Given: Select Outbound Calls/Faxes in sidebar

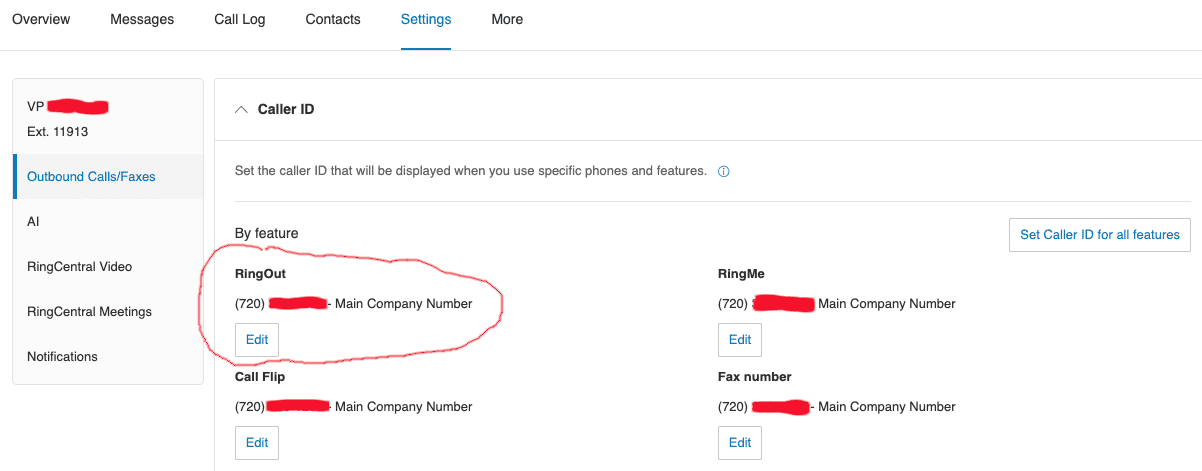Looking at the screenshot, I should click(x=91, y=177).
